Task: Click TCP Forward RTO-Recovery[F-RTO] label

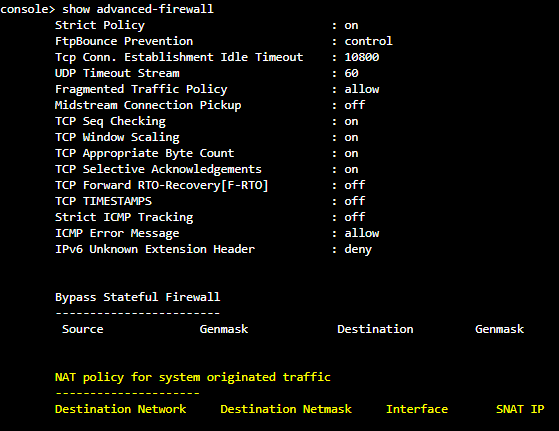Action: click(161, 185)
